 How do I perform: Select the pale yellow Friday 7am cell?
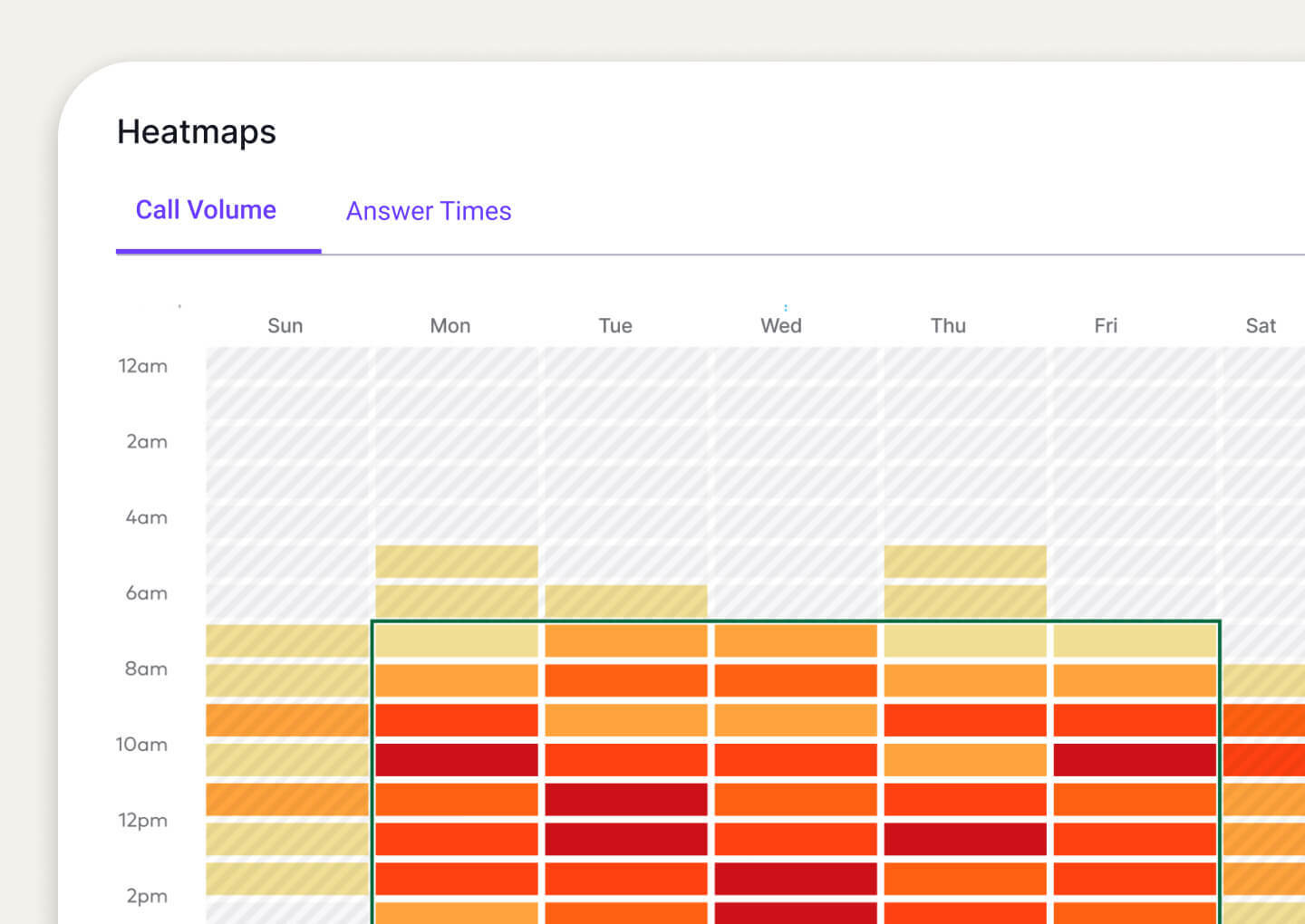(x=1135, y=640)
